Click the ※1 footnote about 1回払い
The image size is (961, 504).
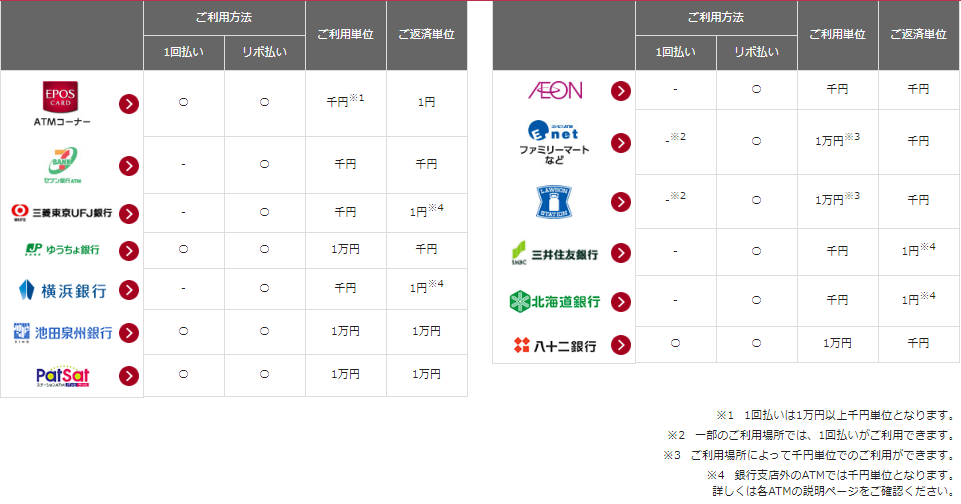coord(835,416)
